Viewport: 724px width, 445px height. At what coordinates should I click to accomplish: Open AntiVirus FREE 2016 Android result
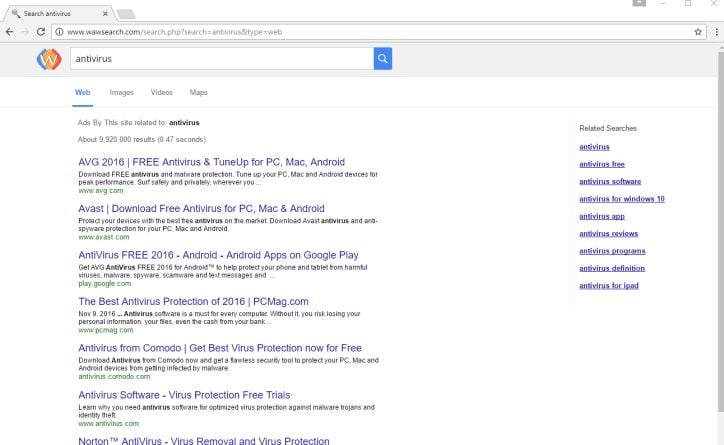[x=218, y=255]
